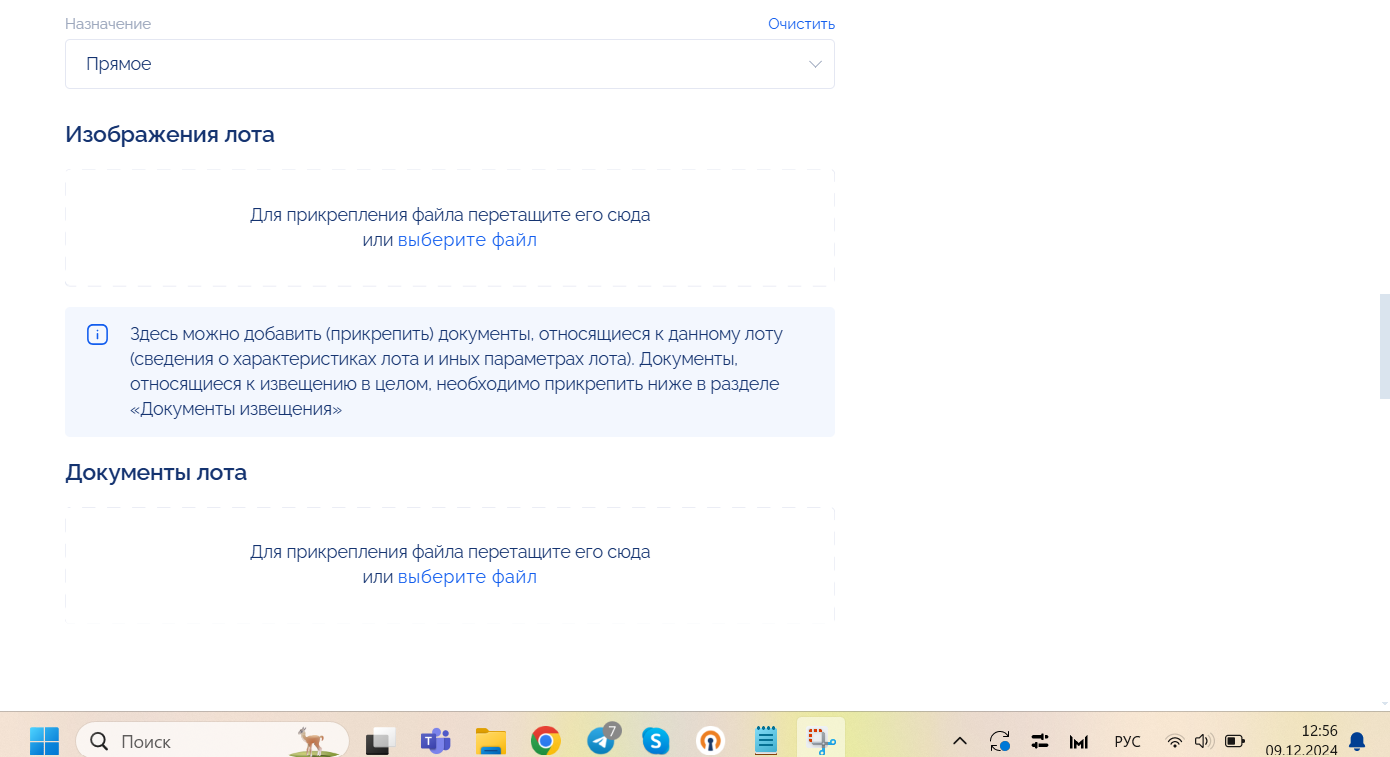Open Skype from the taskbar

tap(656, 741)
